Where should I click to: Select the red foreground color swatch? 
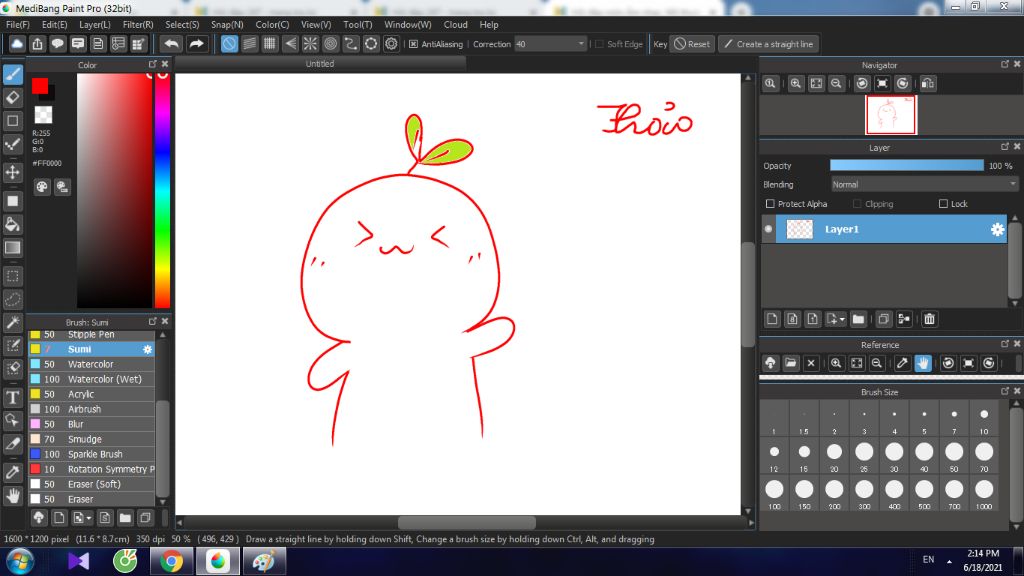coord(40,86)
